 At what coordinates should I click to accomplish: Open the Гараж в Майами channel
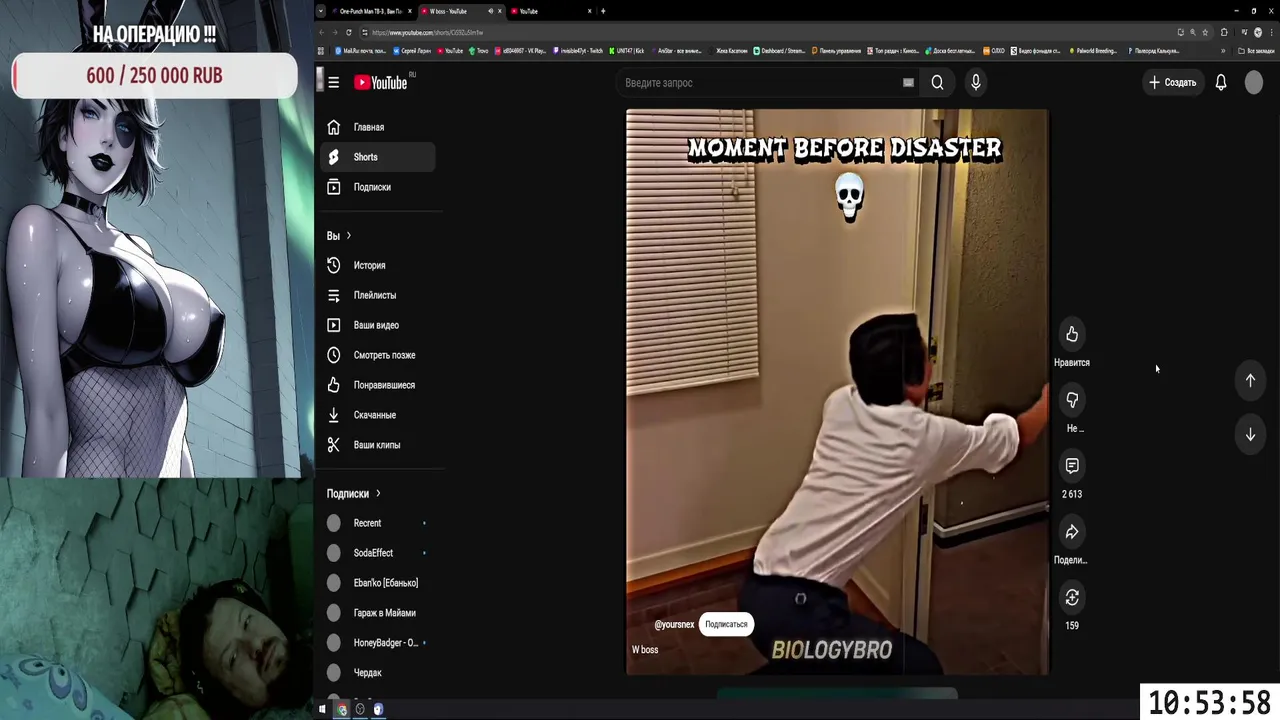377,613
